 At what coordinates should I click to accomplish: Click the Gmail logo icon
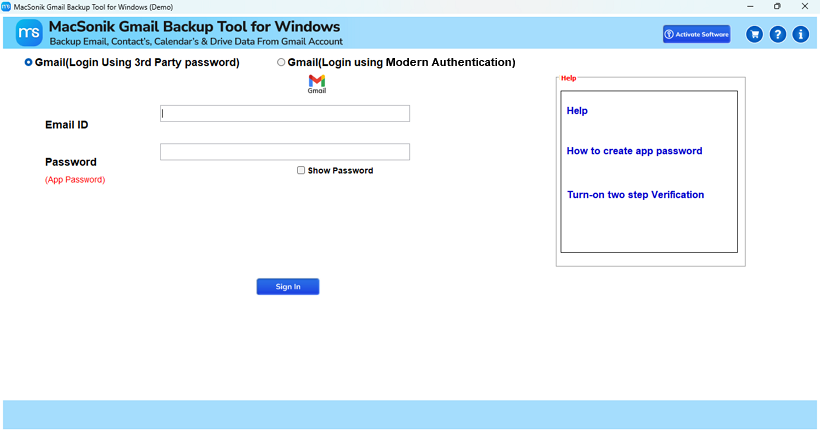[317, 84]
